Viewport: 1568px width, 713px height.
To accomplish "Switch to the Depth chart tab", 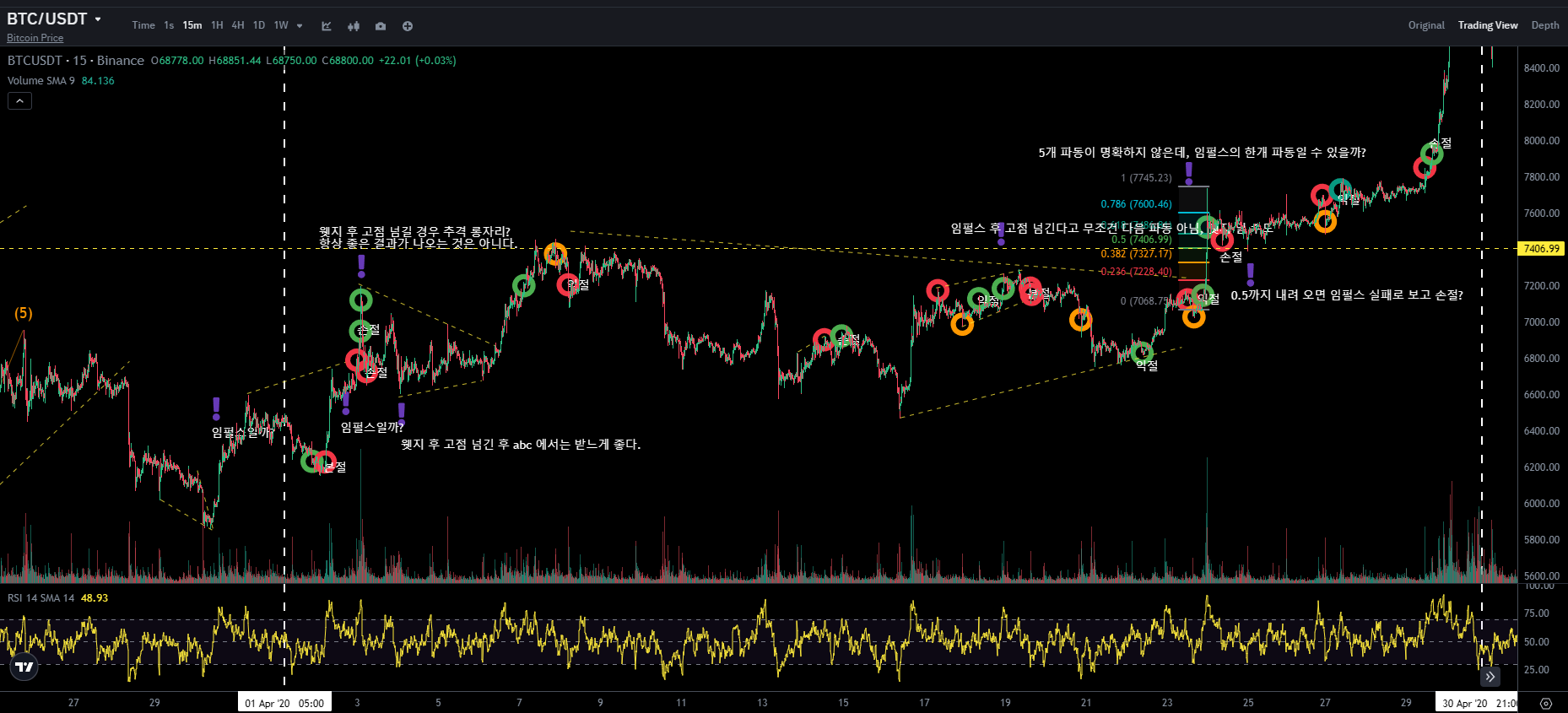I will pyautogui.click(x=1545, y=25).
